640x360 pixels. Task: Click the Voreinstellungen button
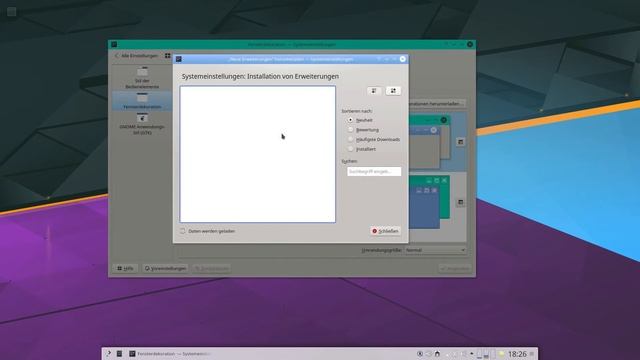tap(165, 268)
